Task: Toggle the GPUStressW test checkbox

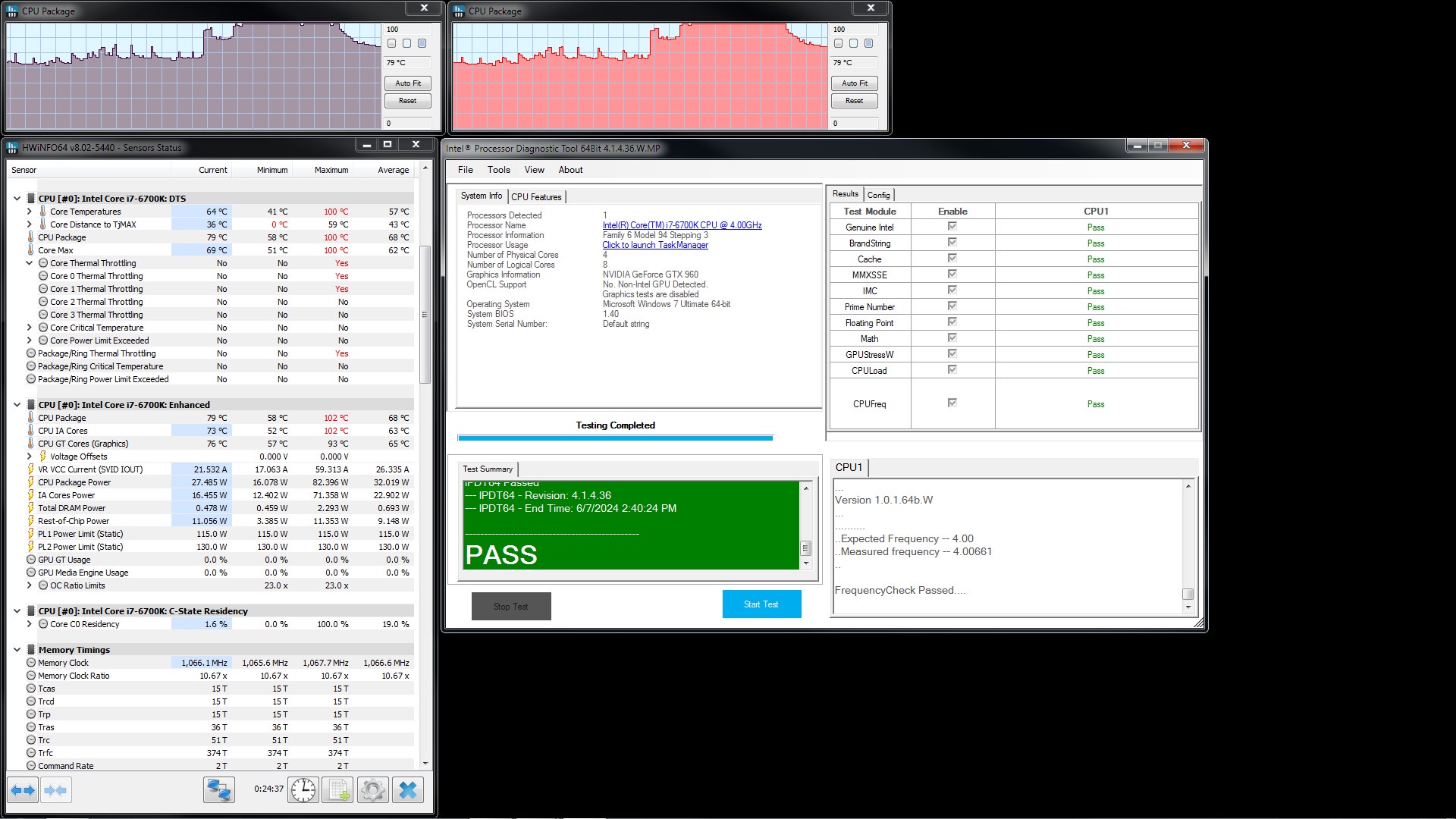Action: coord(952,353)
